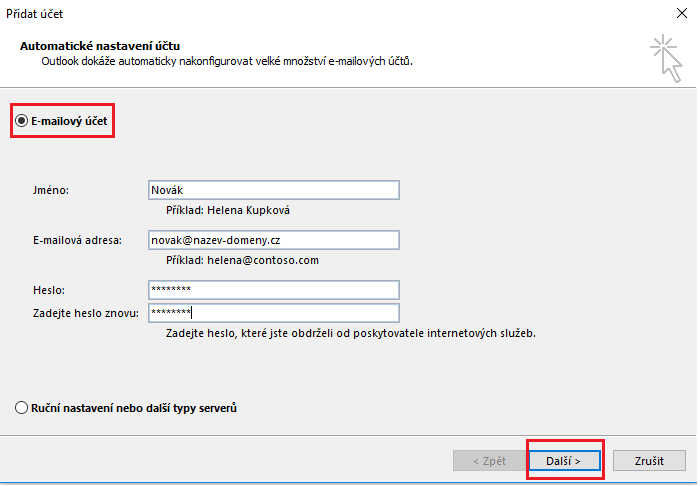The height and width of the screenshot is (486, 700).
Task: Click the E-mailová adresa: label
Action: pyautogui.click(x=77, y=240)
